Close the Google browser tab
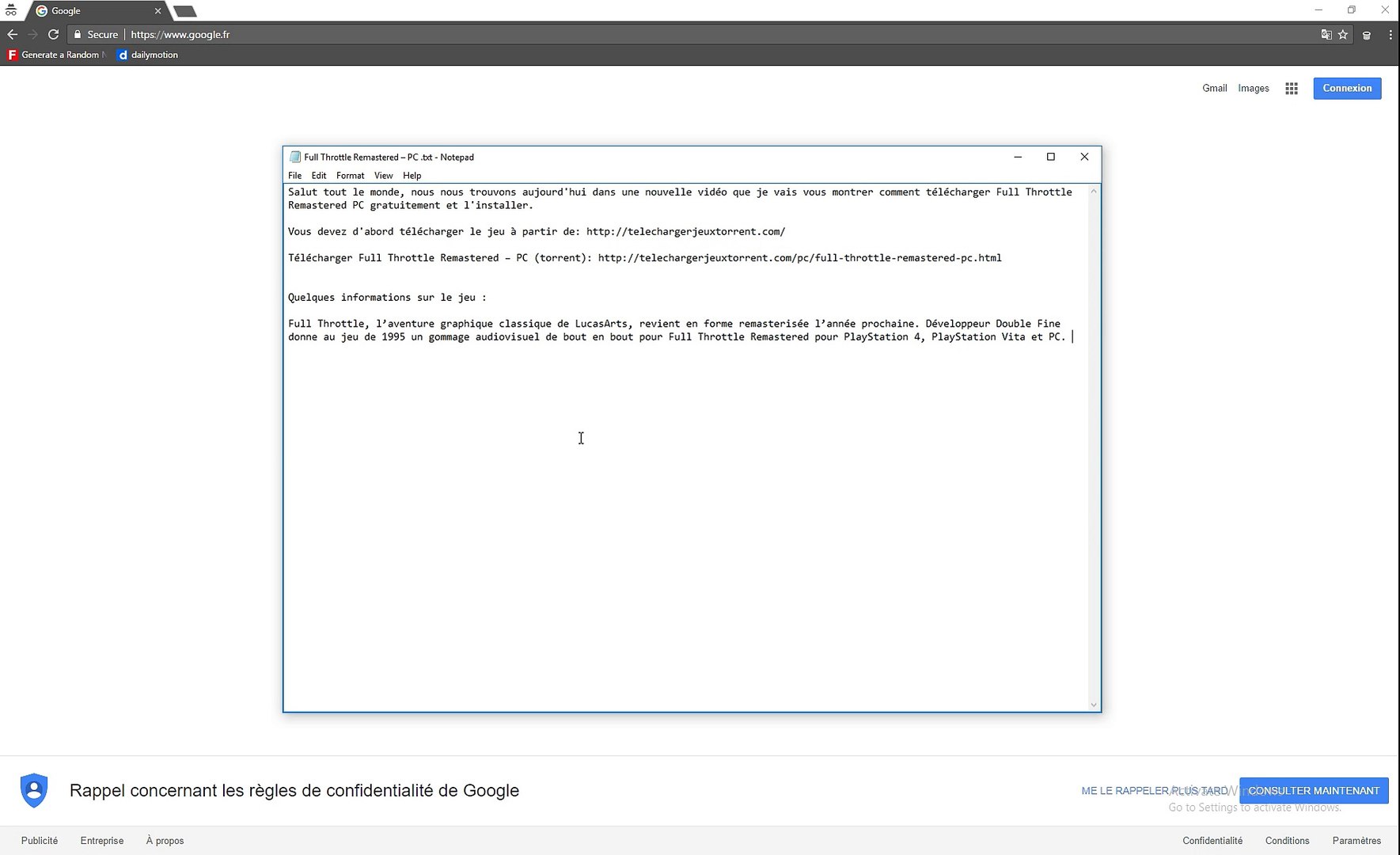The height and width of the screenshot is (855, 1400). click(x=157, y=11)
